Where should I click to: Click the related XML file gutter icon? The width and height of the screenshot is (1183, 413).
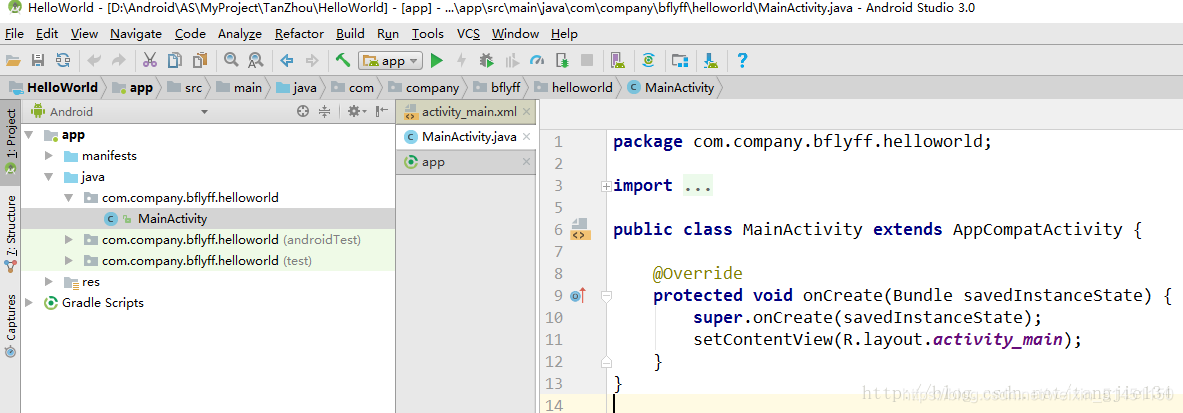(x=579, y=229)
